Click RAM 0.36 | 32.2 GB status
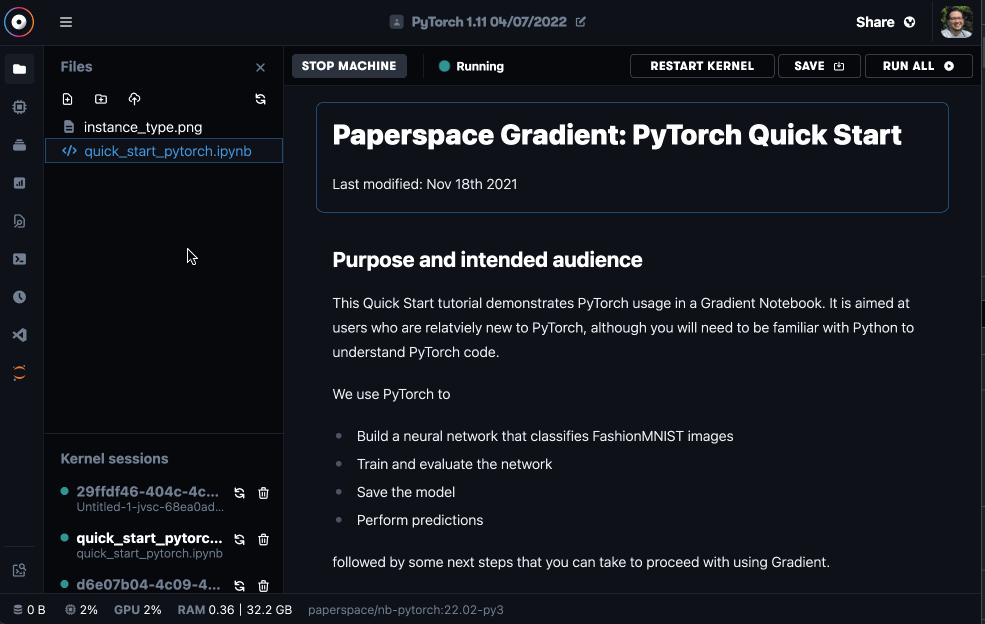 click(235, 610)
